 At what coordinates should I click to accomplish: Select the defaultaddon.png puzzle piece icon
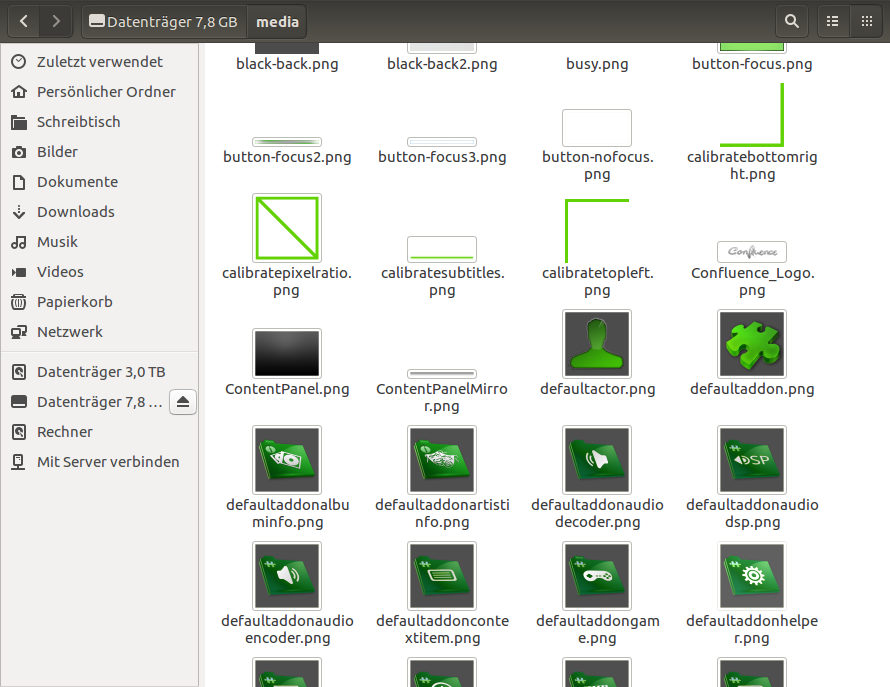tap(752, 344)
